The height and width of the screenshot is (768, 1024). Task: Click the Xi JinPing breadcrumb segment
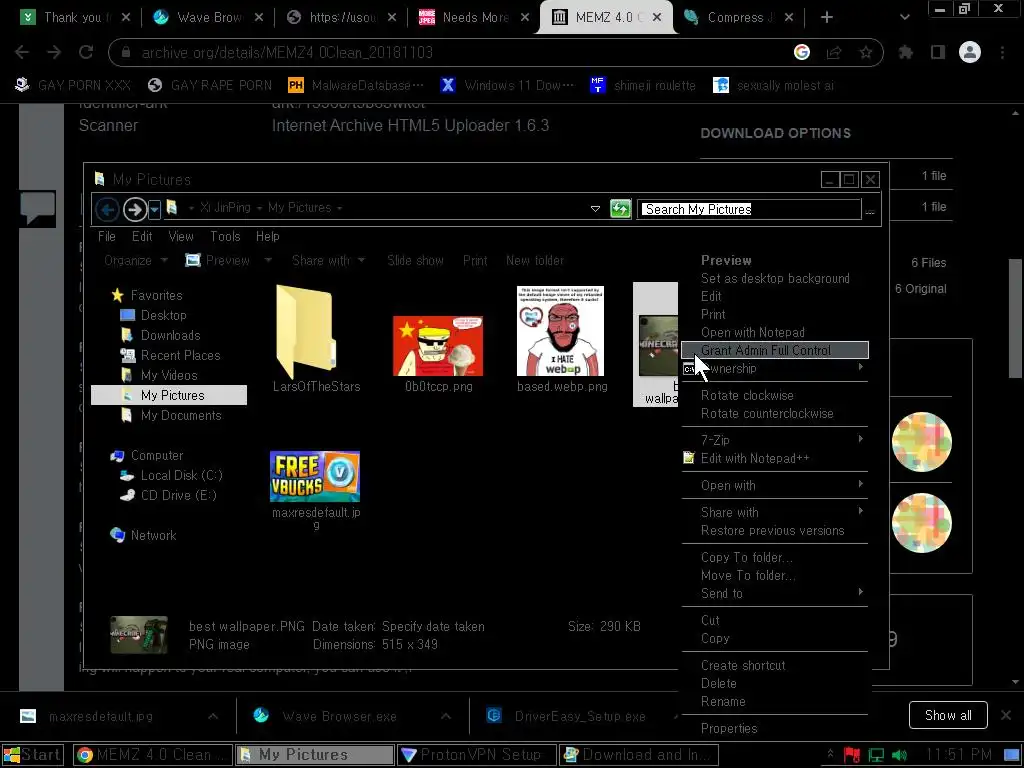(225, 208)
